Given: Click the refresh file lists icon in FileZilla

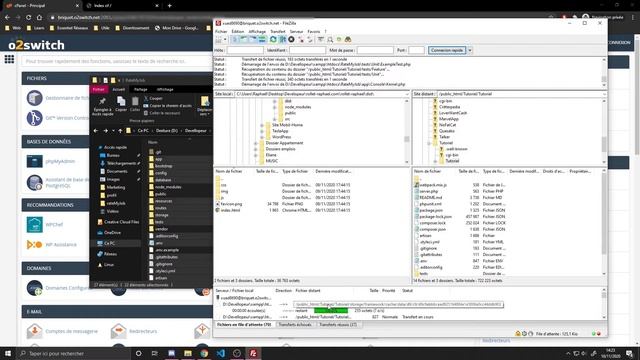Looking at the screenshot, I should (273, 40).
